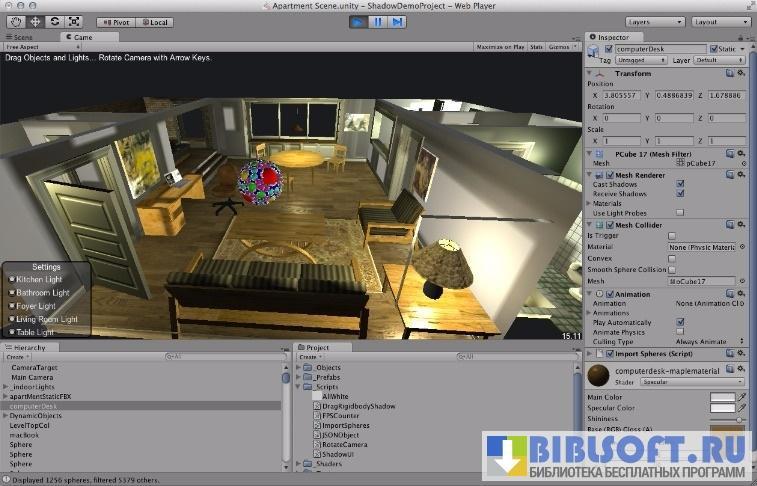Toggle the Cast Shadows checkbox
This screenshot has height=486, width=757.
pyautogui.click(x=680, y=184)
